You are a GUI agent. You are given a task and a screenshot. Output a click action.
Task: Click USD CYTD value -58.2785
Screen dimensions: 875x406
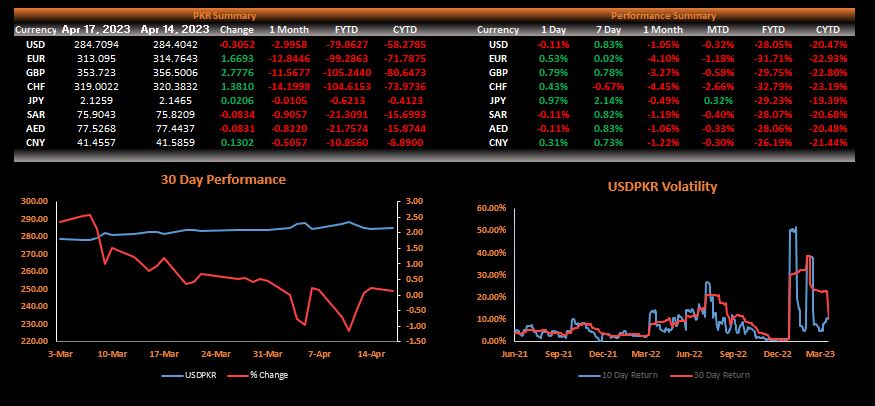coord(404,44)
